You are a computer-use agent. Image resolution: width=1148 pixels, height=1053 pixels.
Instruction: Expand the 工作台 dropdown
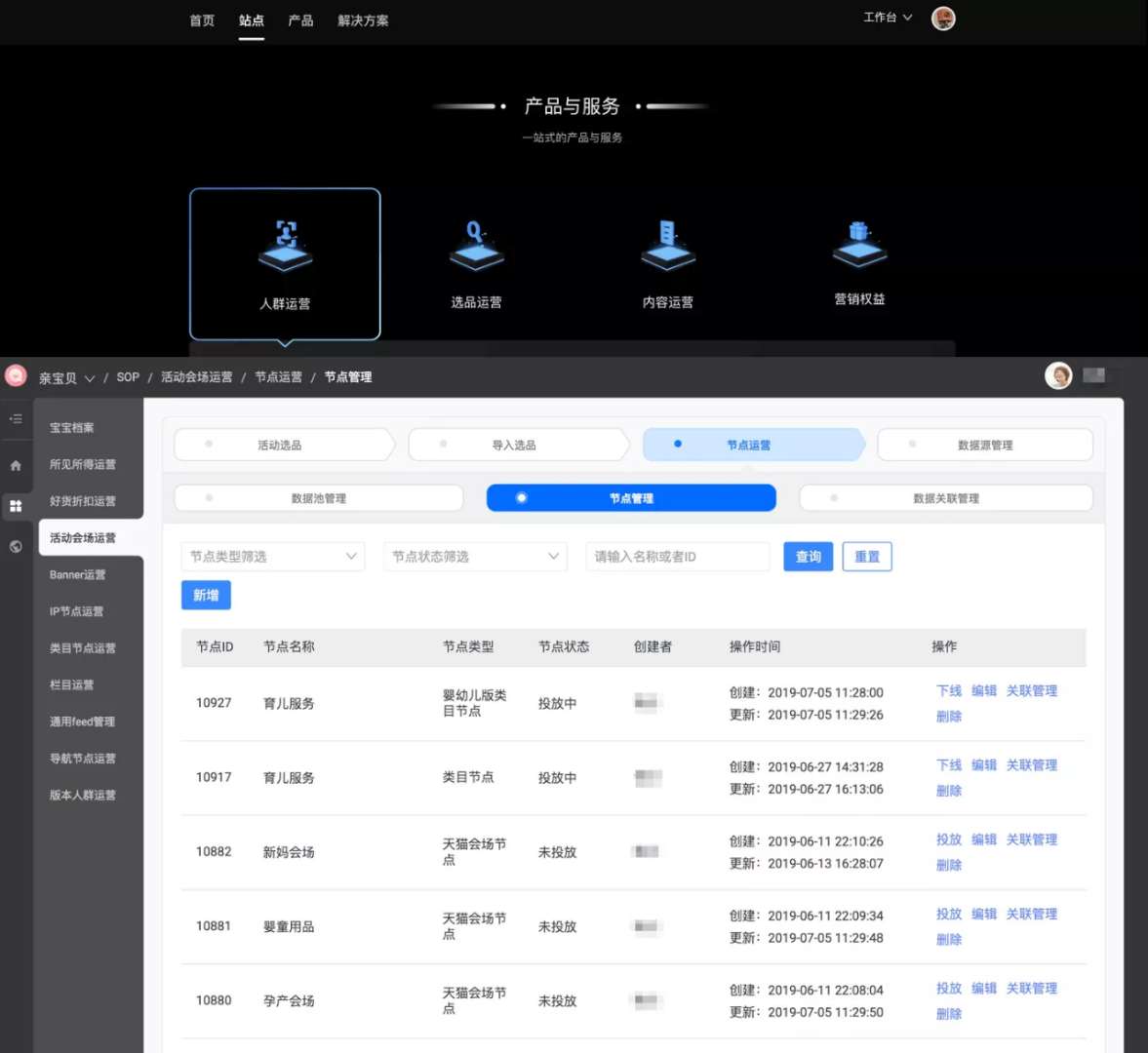pyautogui.click(x=888, y=17)
